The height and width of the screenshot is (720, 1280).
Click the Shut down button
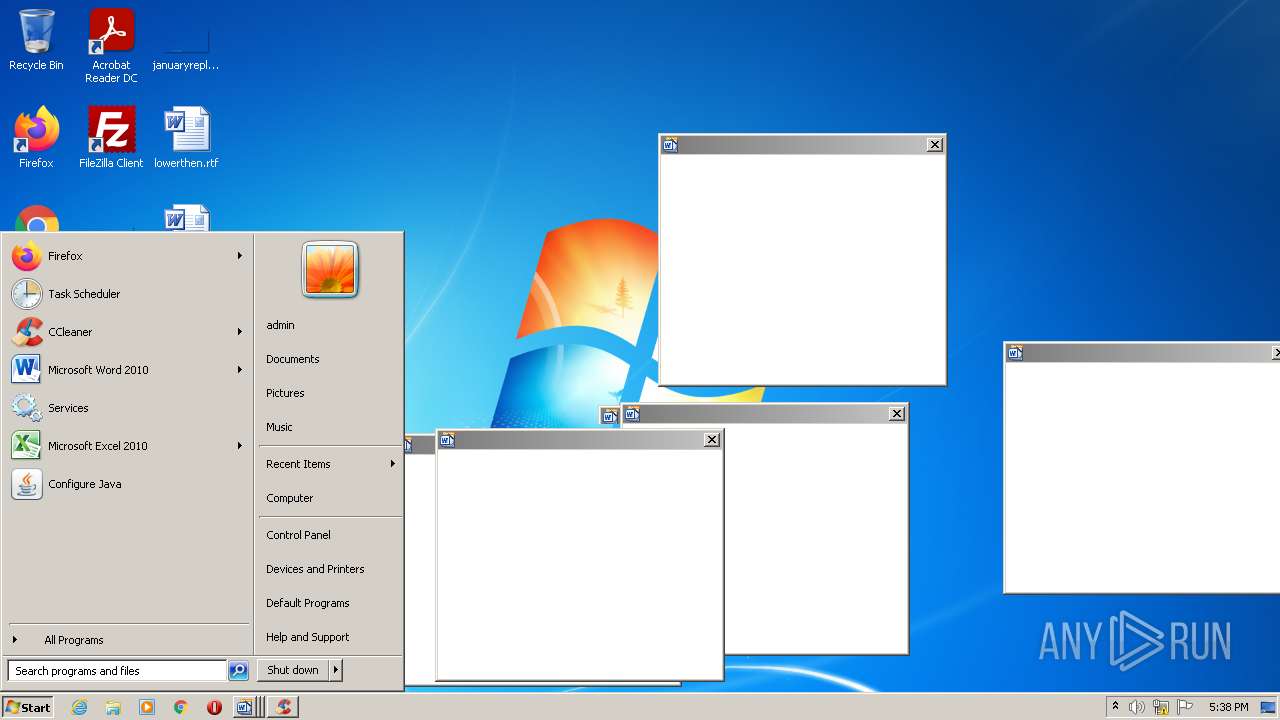pyautogui.click(x=293, y=670)
